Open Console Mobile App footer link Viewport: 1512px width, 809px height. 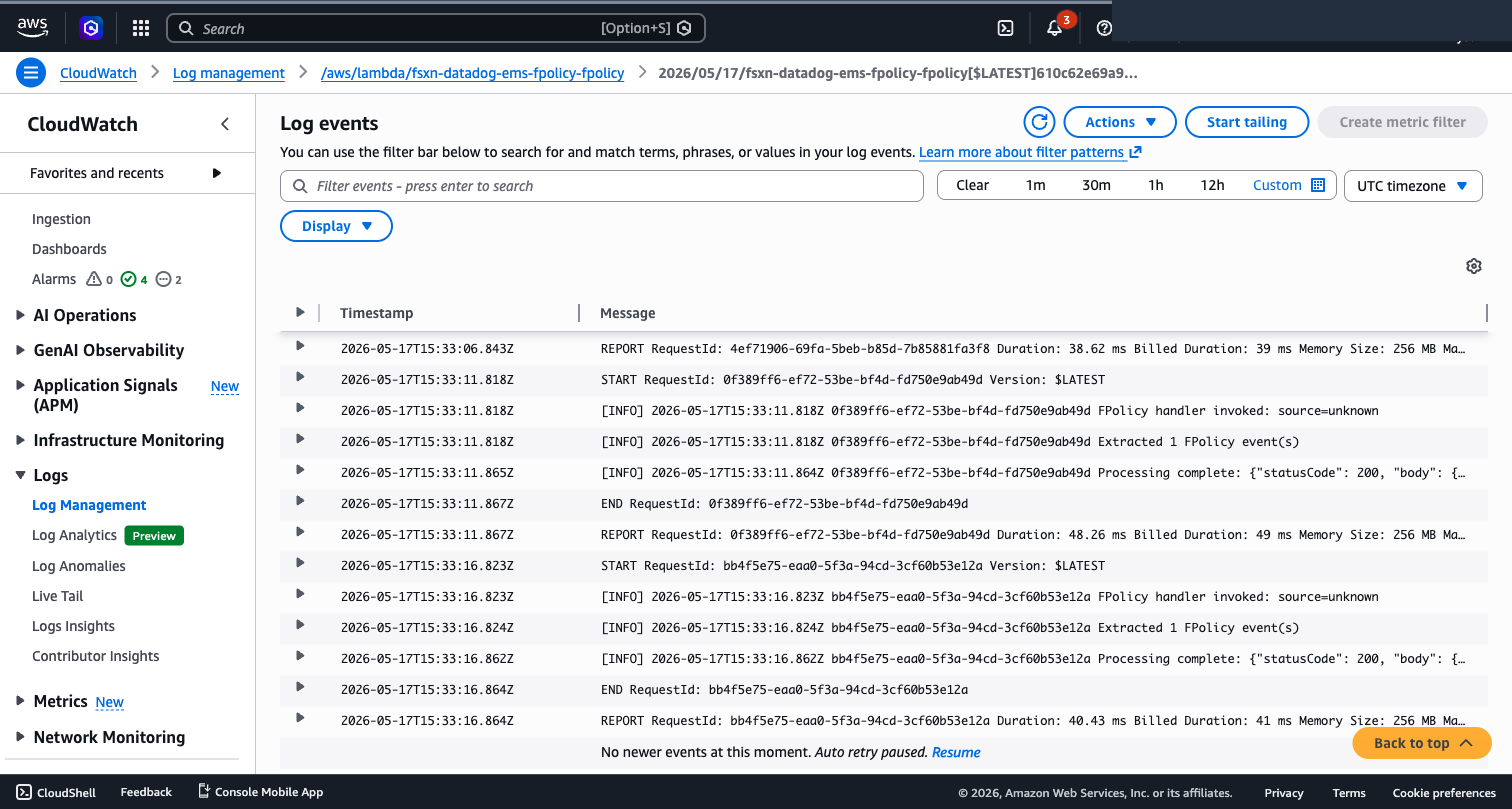point(260,792)
